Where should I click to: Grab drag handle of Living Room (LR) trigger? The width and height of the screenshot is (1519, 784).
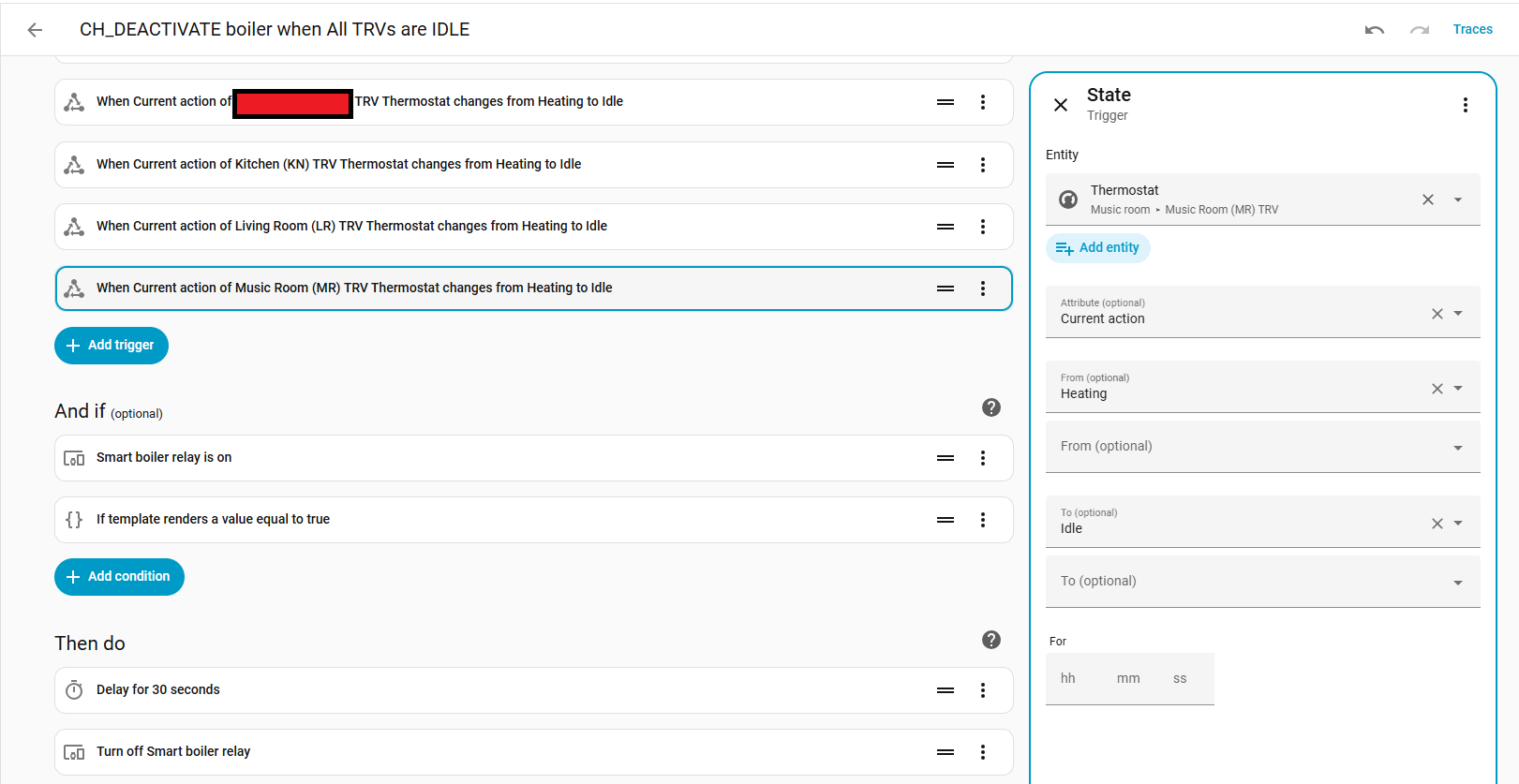(946, 227)
